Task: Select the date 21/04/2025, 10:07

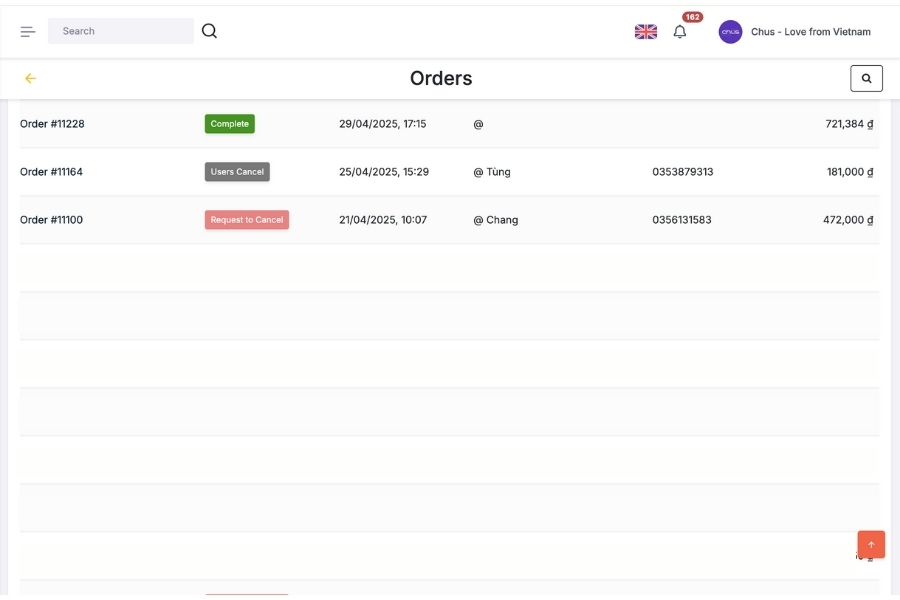Action: tap(383, 220)
